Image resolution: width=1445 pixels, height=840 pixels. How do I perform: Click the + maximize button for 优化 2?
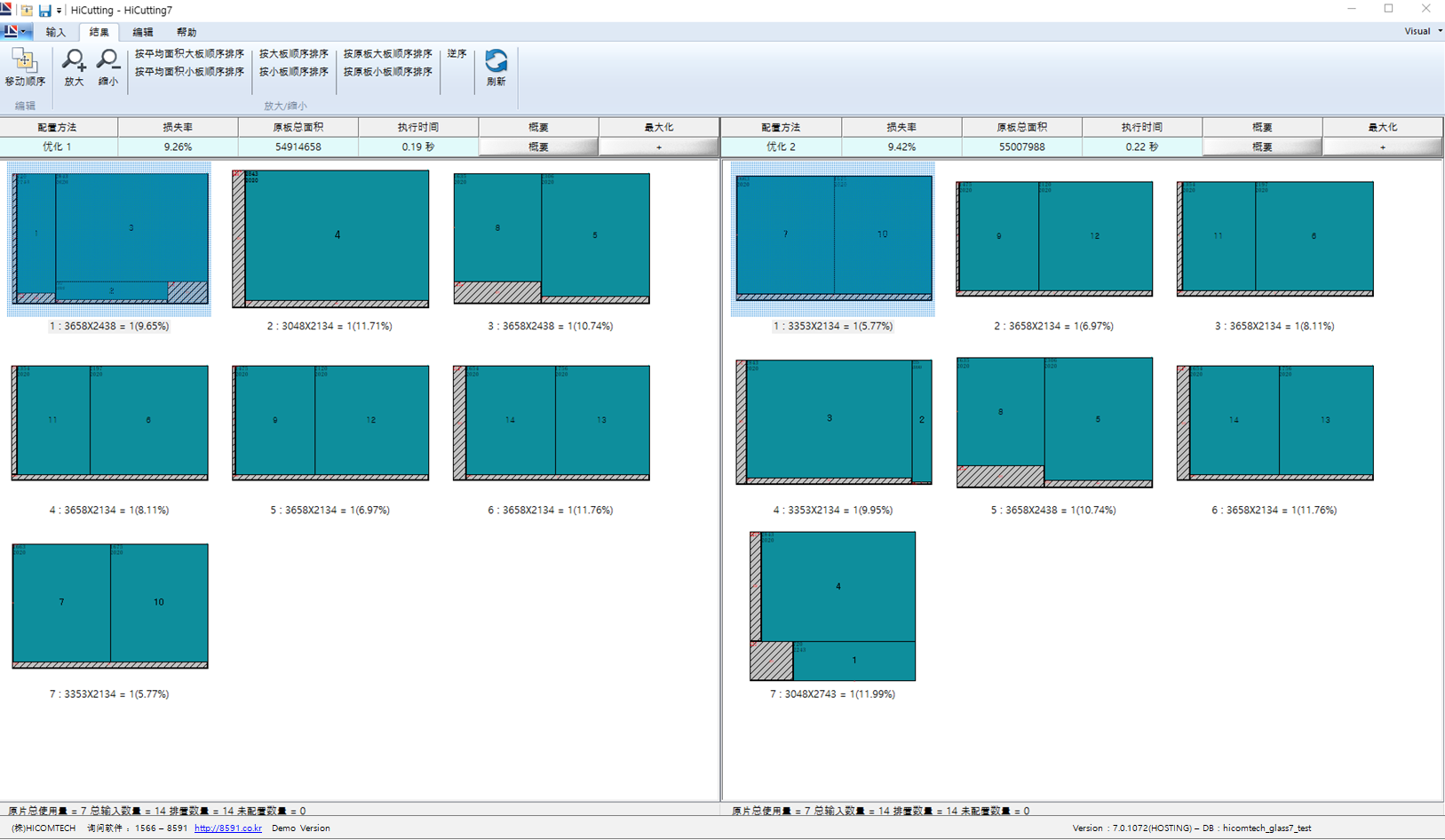pos(1382,147)
